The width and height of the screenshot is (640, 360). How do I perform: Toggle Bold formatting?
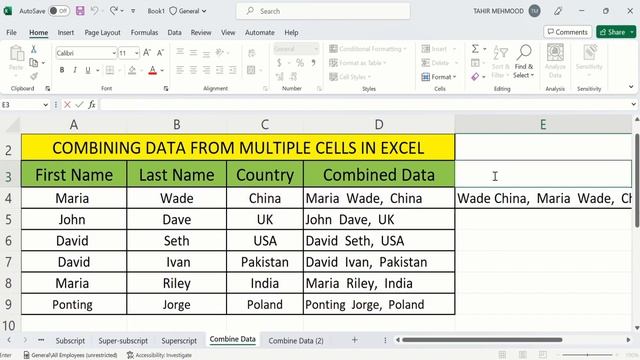62,70
